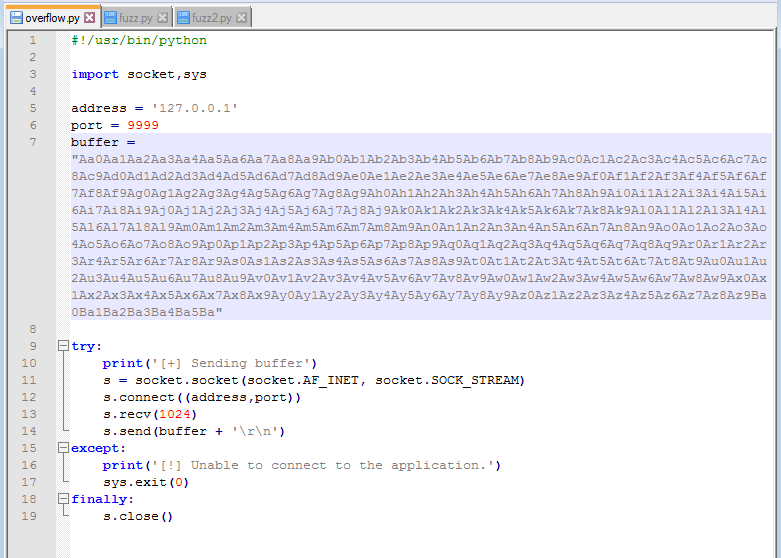781x558 pixels.
Task: Close the fuzz2.py tab
Action: click(242, 18)
